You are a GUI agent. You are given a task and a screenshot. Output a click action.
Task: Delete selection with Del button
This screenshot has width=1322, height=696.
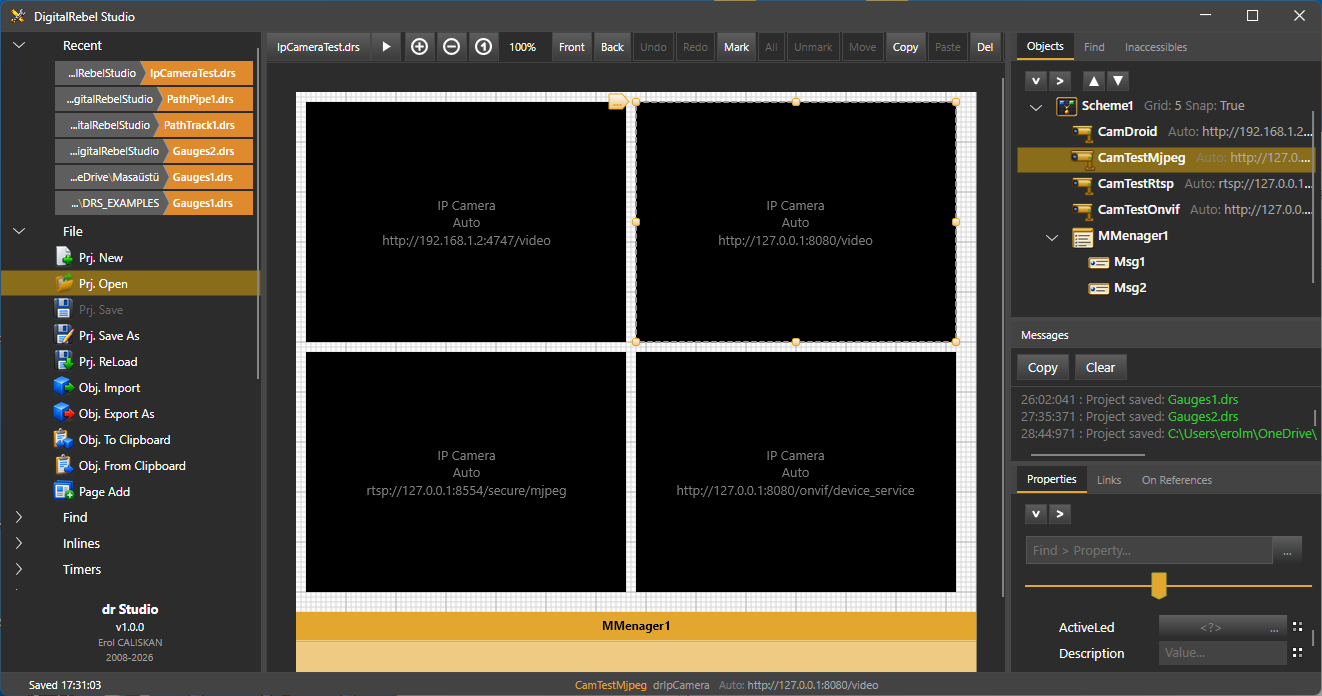985,47
